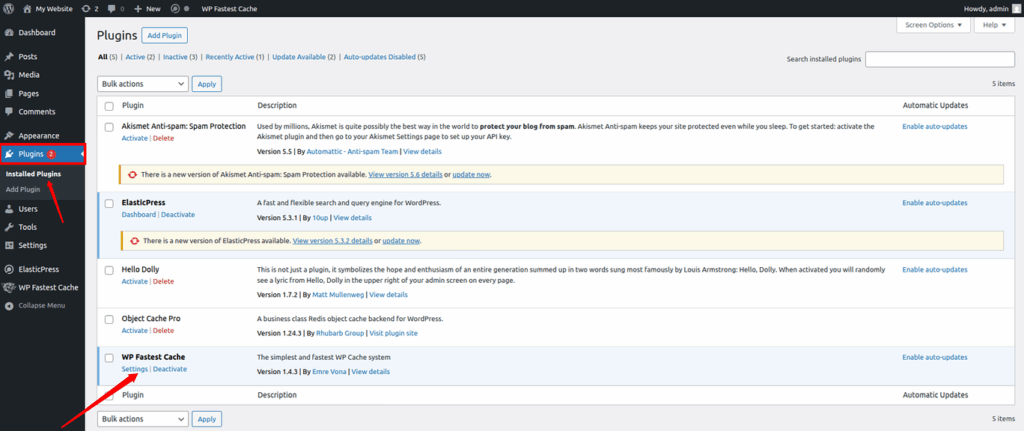Check the ElasticPress plugin checkbox
Screen dimensions: 1024x431
109,203
